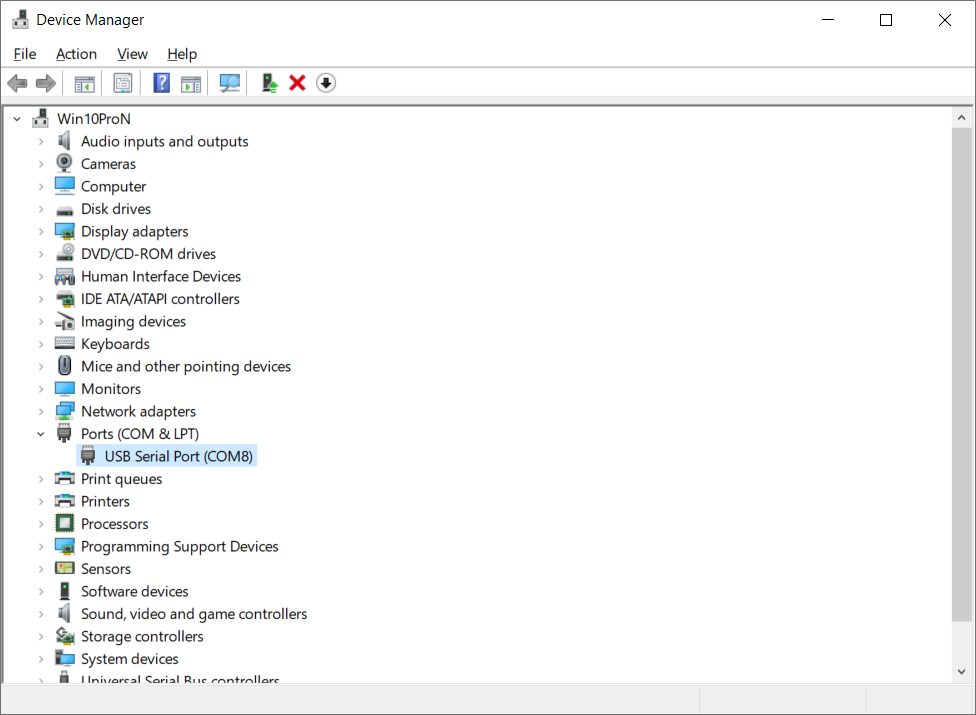Screen dimensions: 976x715
Task: Select the Processors label
Action: (115, 523)
